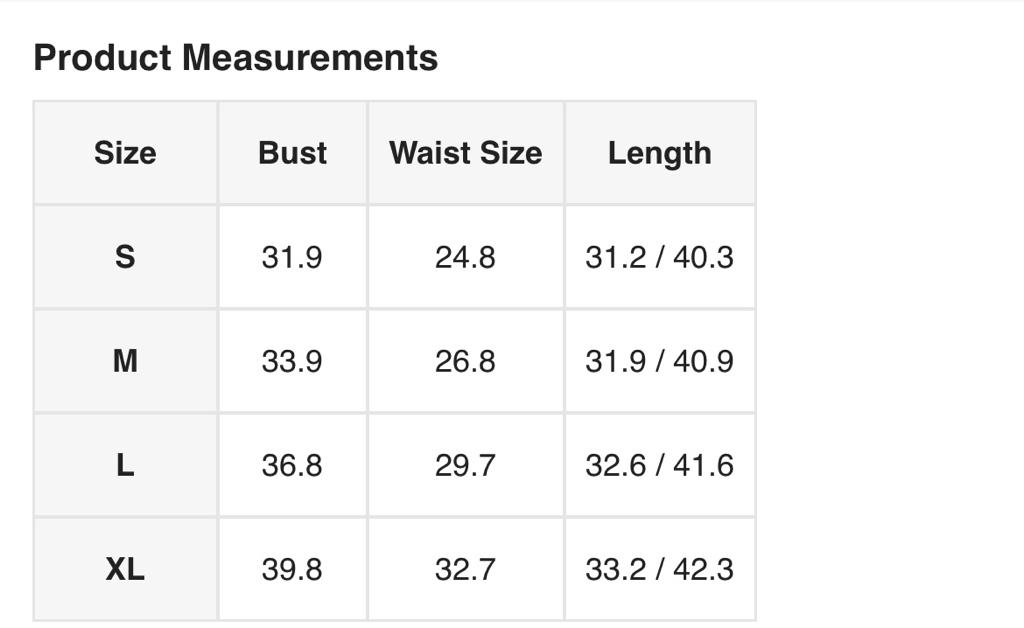Click the S size row label
Image resolution: width=1024 pixels, height=628 pixels.
[x=125, y=257]
